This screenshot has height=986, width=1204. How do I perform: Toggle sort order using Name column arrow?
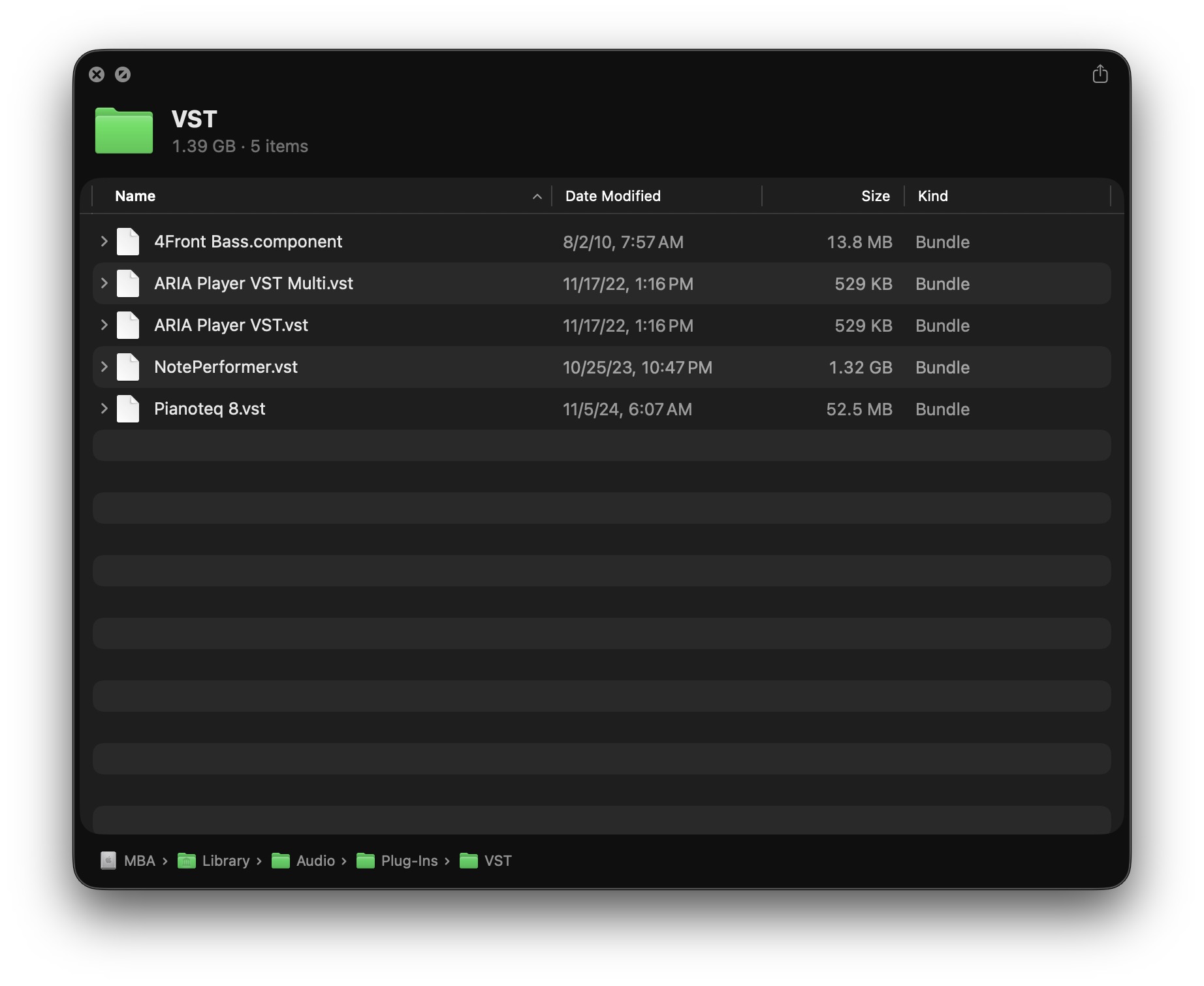[537, 197]
